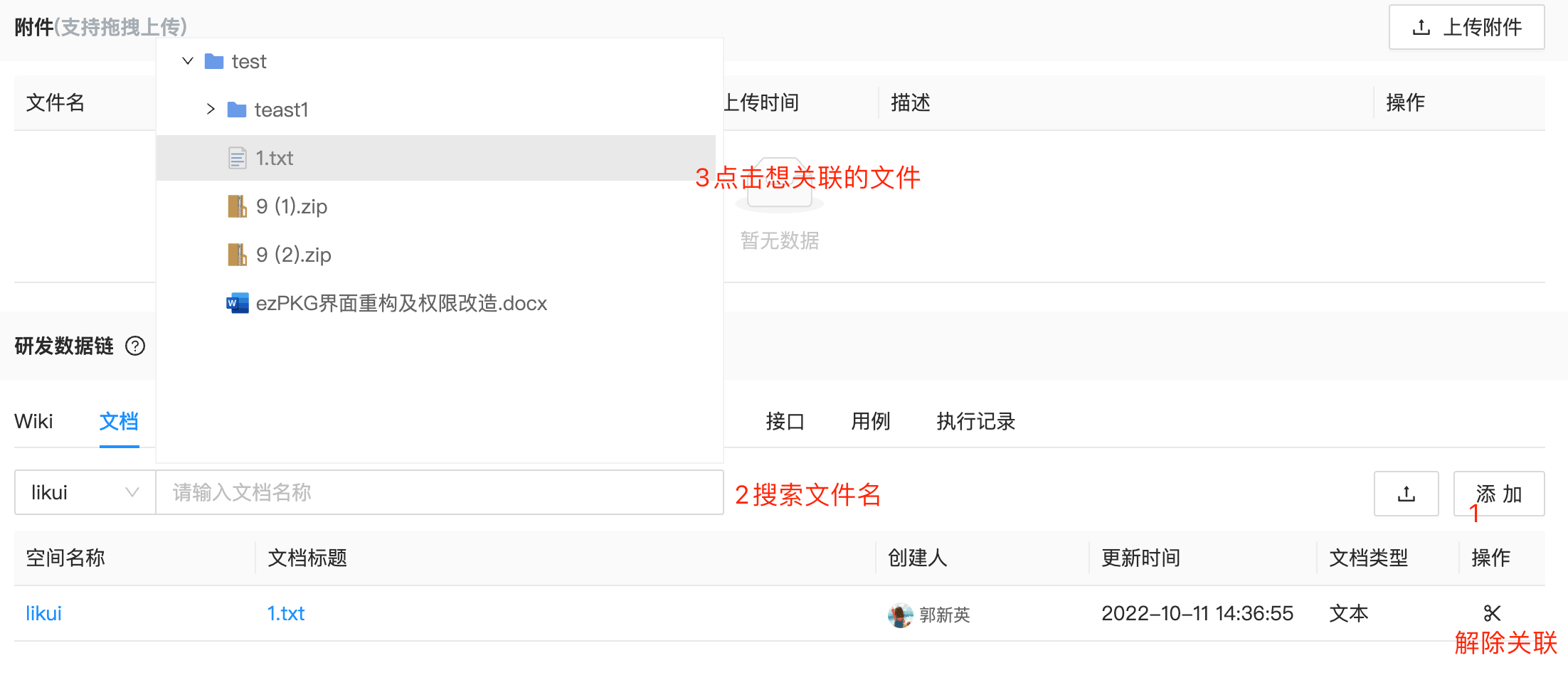Screen dimensions: 1568x690
Task: Open the 1.txt document link in the table
Action: tap(285, 612)
